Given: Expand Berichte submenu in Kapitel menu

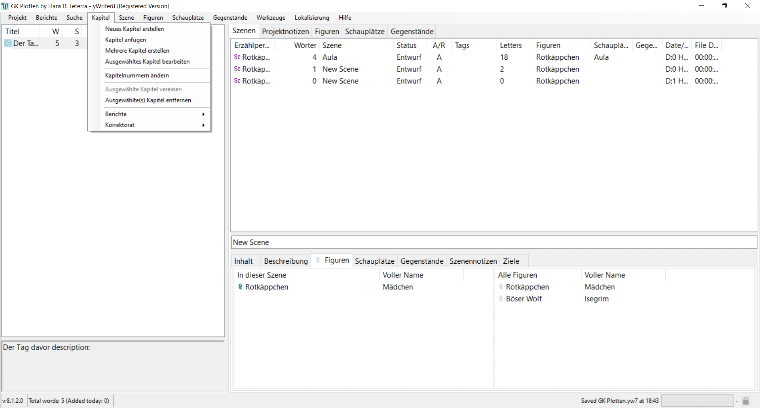Looking at the screenshot, I should tap(149, 114).
